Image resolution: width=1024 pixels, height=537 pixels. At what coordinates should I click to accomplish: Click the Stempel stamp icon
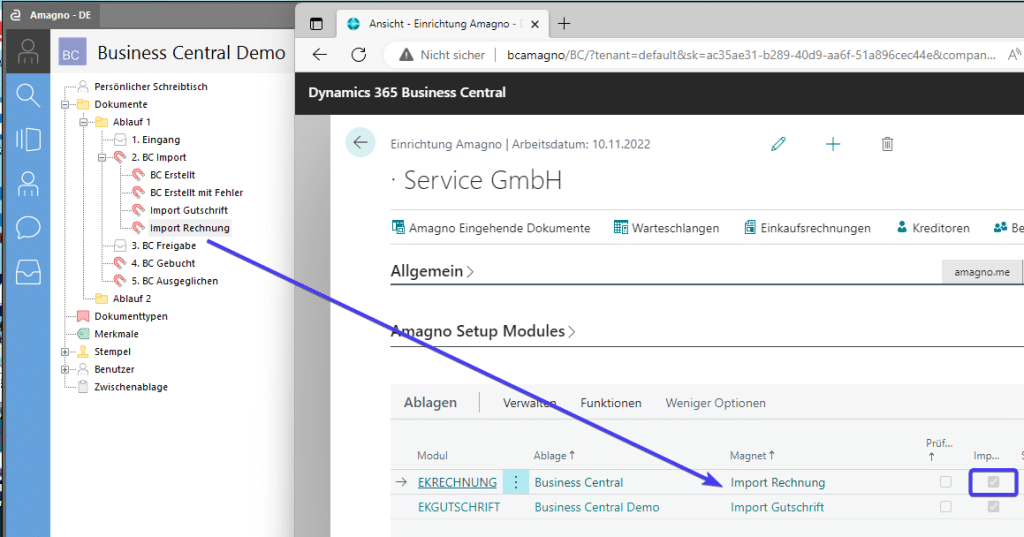pos(83,351)
